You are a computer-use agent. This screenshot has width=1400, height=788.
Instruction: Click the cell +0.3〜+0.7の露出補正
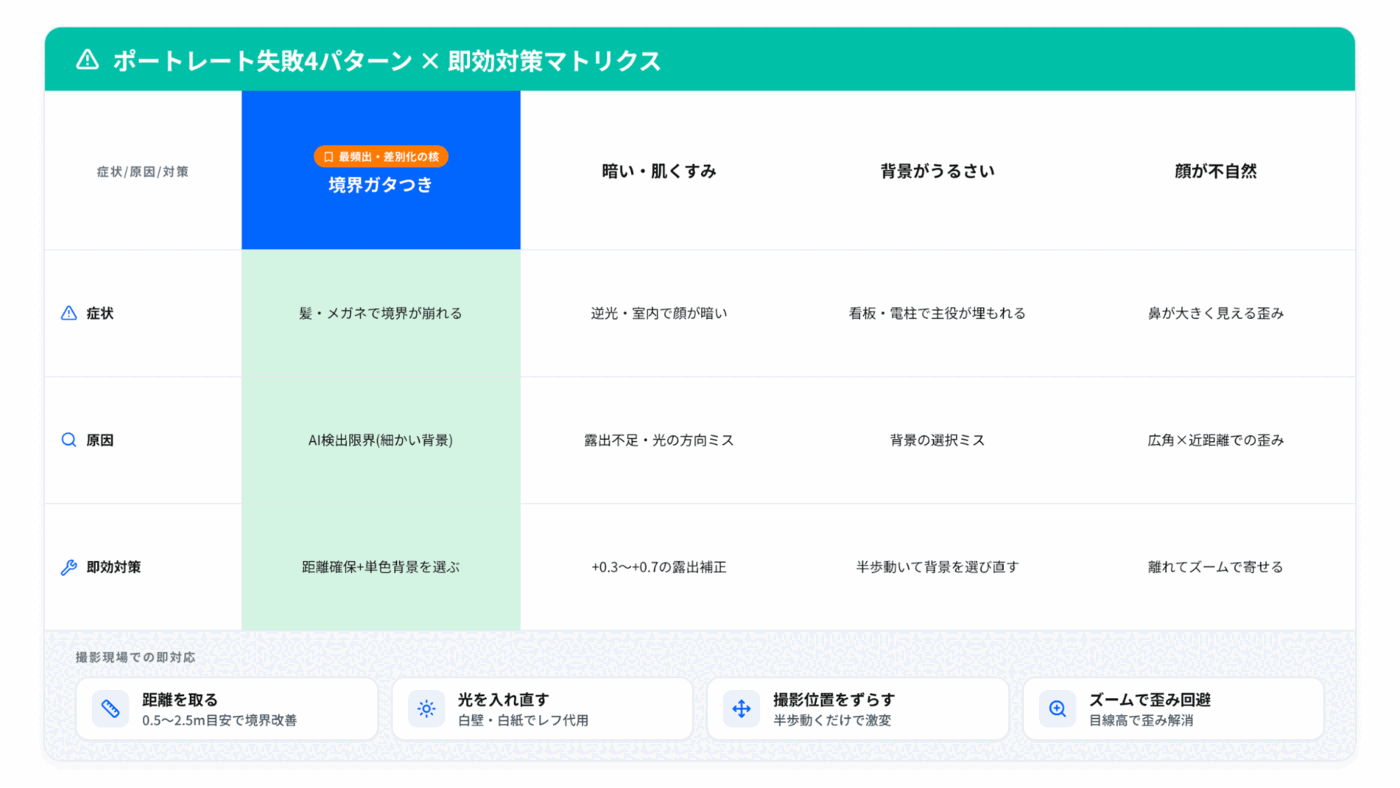pyautogui.click(x=659, y=567)
